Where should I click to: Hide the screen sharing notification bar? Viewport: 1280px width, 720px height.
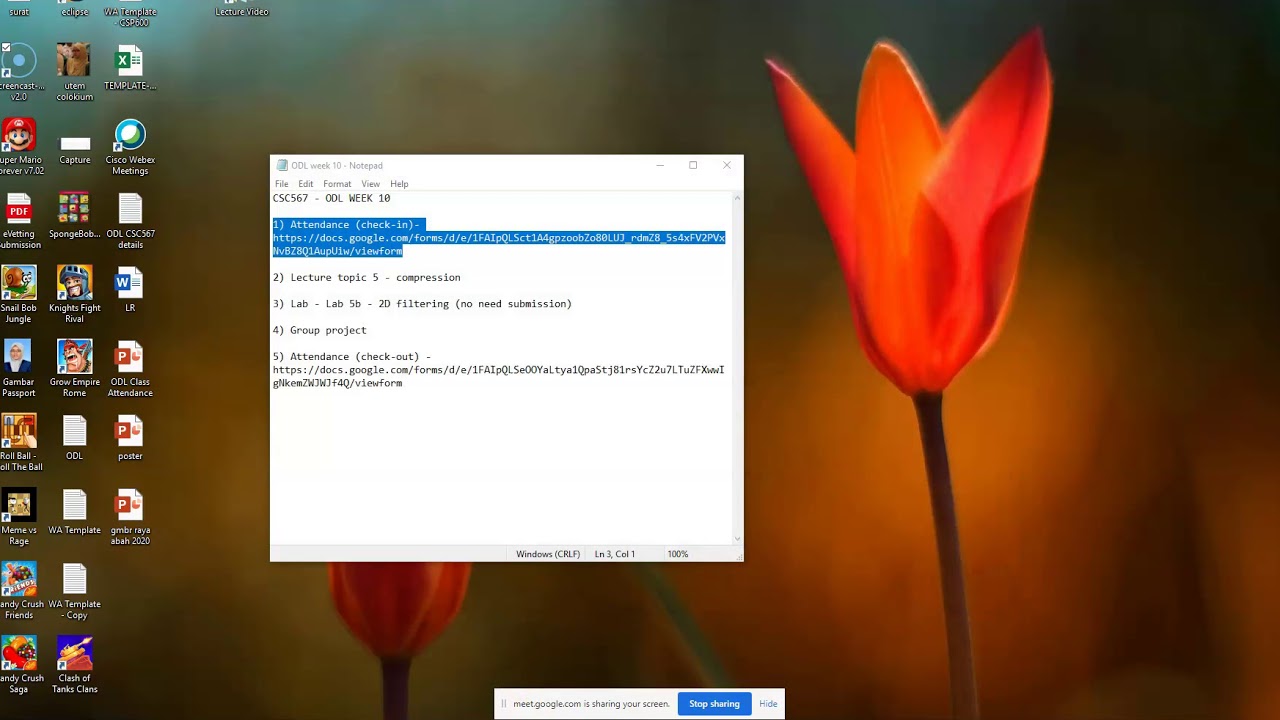(x=768, y=704)
